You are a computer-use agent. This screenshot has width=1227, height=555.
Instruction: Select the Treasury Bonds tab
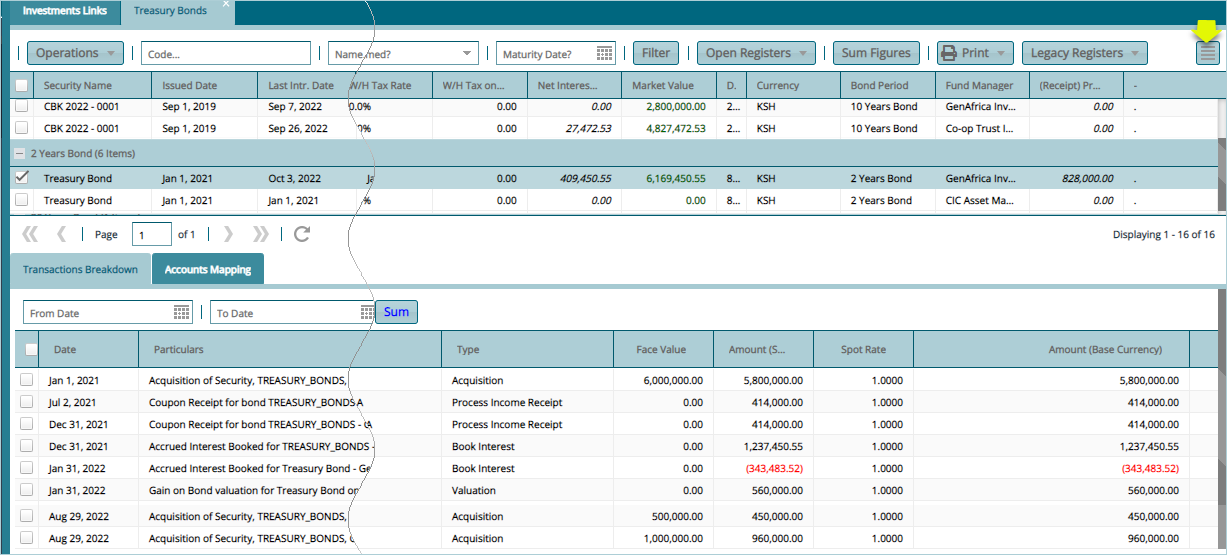click(x=170, y=11)
